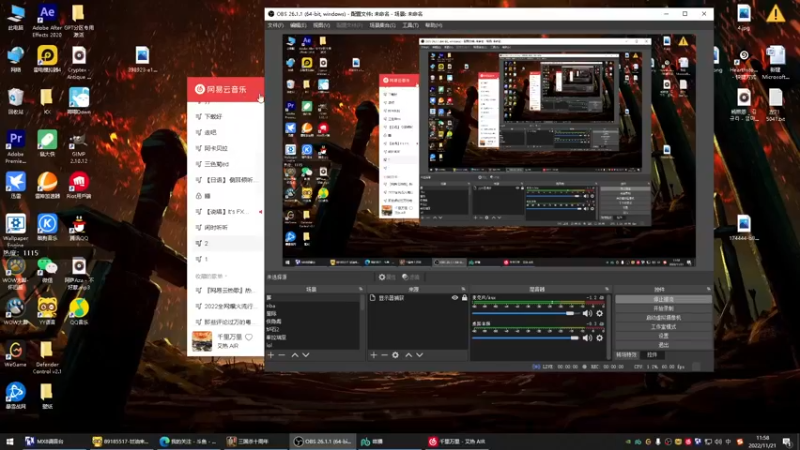Click the Windows Start button
The height and width of the screenshot is (450, 800).
click(9, 441)
